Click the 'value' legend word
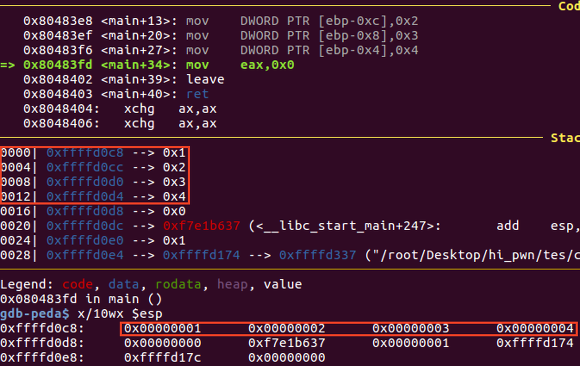Screen dimensions: 580x366 283,284
